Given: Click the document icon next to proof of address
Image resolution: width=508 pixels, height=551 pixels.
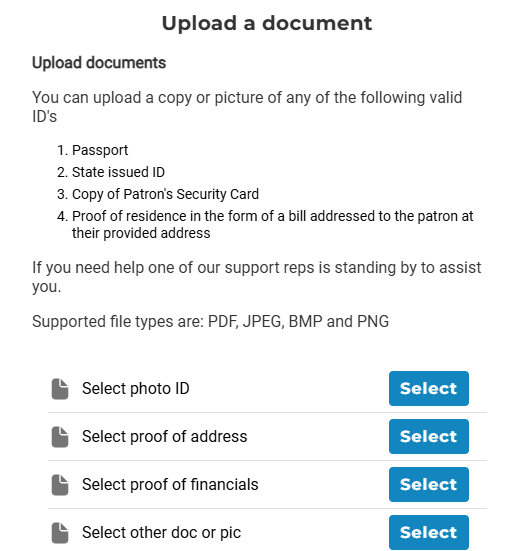Looking at the screenshot, I should pyautogui.click(x=60, y=437).
